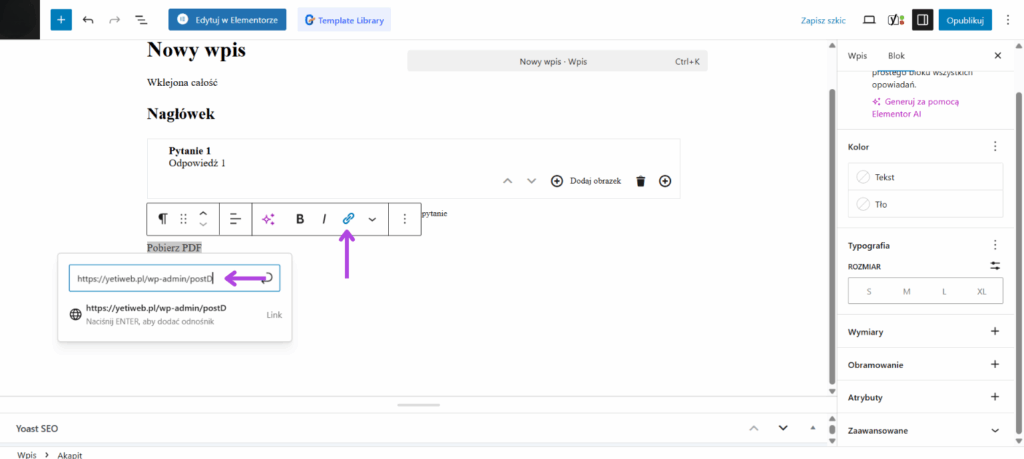This screenshot has width=1024, height=459.
Task: Open the Tekst color swatch
Action: pyautogui.click(x=924, y=177)
